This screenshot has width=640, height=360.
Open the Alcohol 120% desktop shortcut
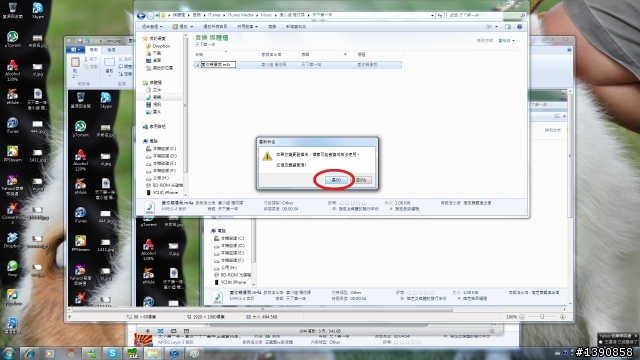coord(12,70)
